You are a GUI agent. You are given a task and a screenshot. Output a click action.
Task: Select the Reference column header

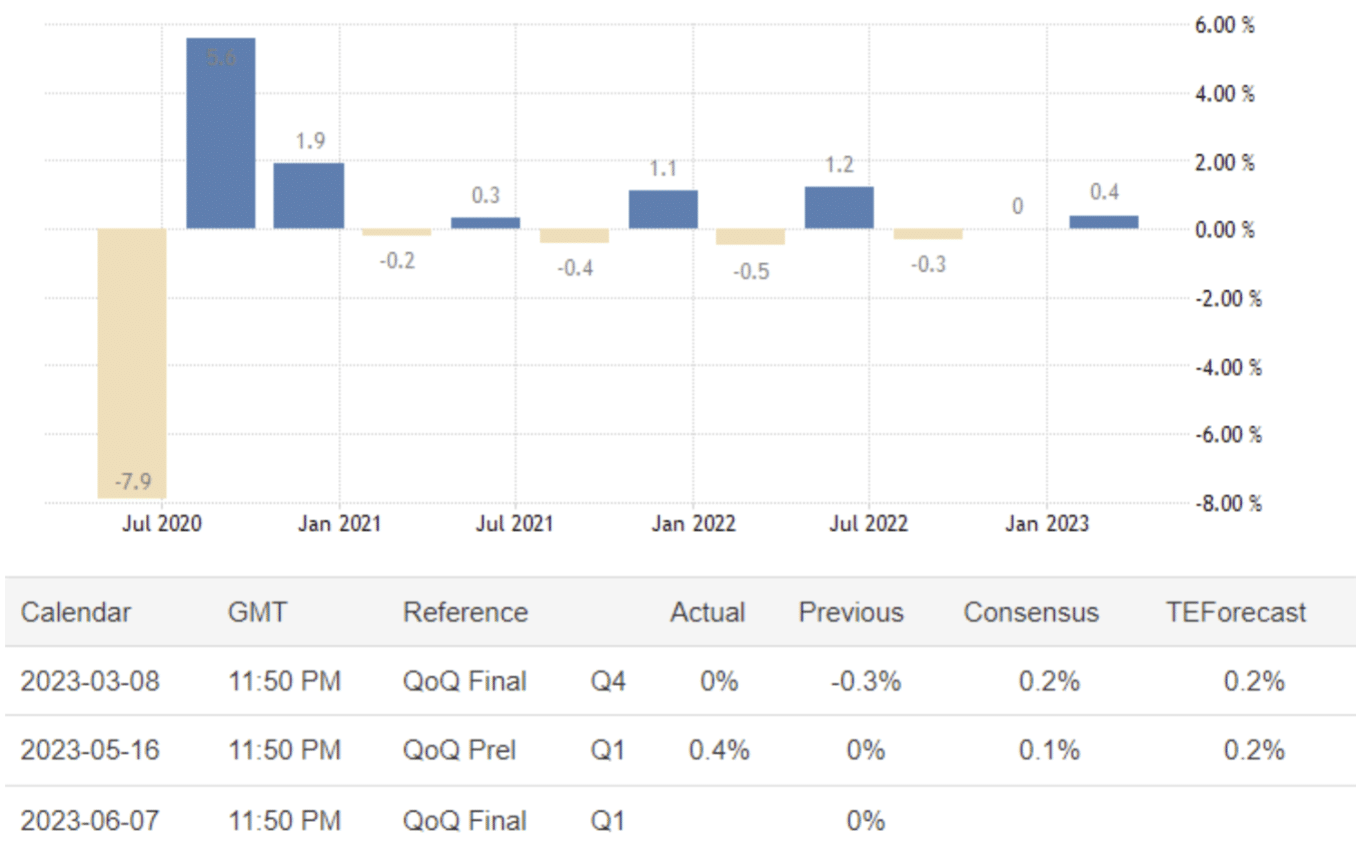pyautogui.click(x=465, y=612)
